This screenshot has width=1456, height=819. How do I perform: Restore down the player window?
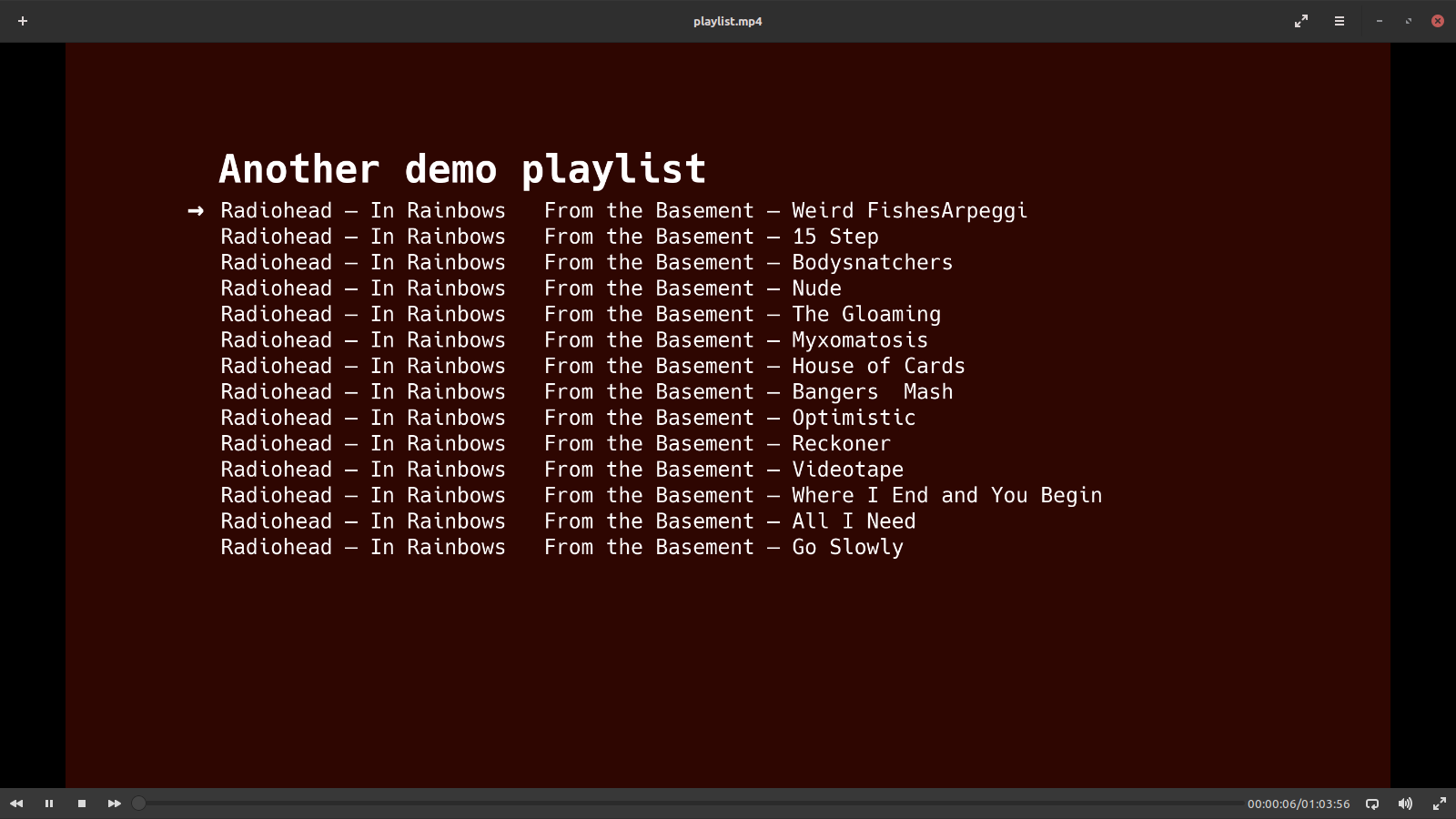click(1409, 21)
